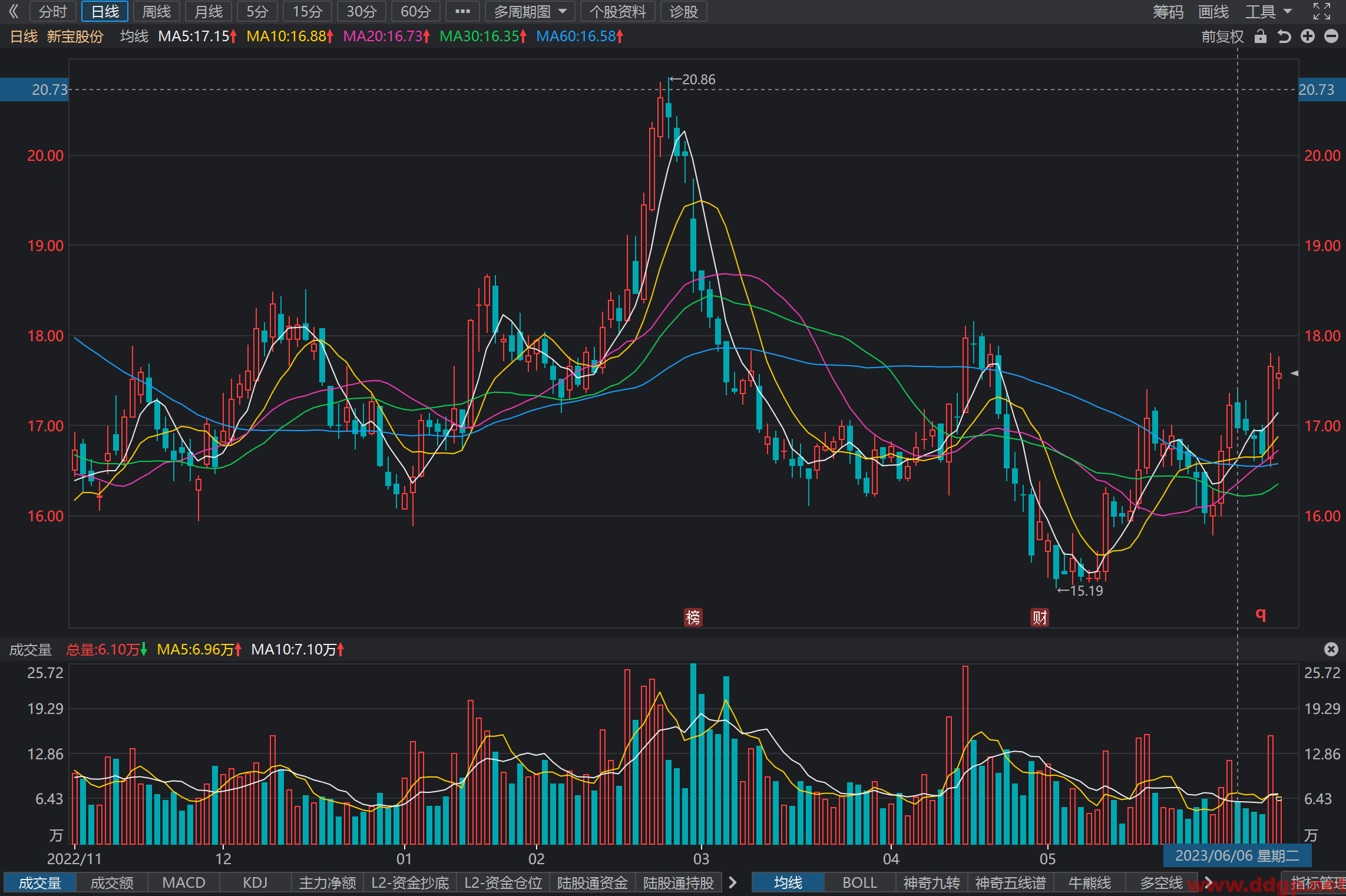Click the 榜 marker on the chart
This screenshot has width=1346, height=896.
click(693, 617)
